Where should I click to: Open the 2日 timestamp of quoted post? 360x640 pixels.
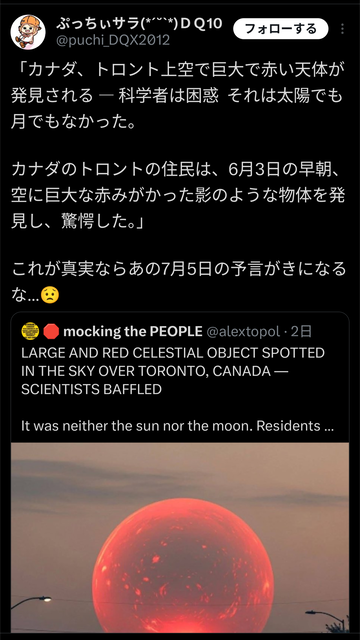click(x=301, y=331)
